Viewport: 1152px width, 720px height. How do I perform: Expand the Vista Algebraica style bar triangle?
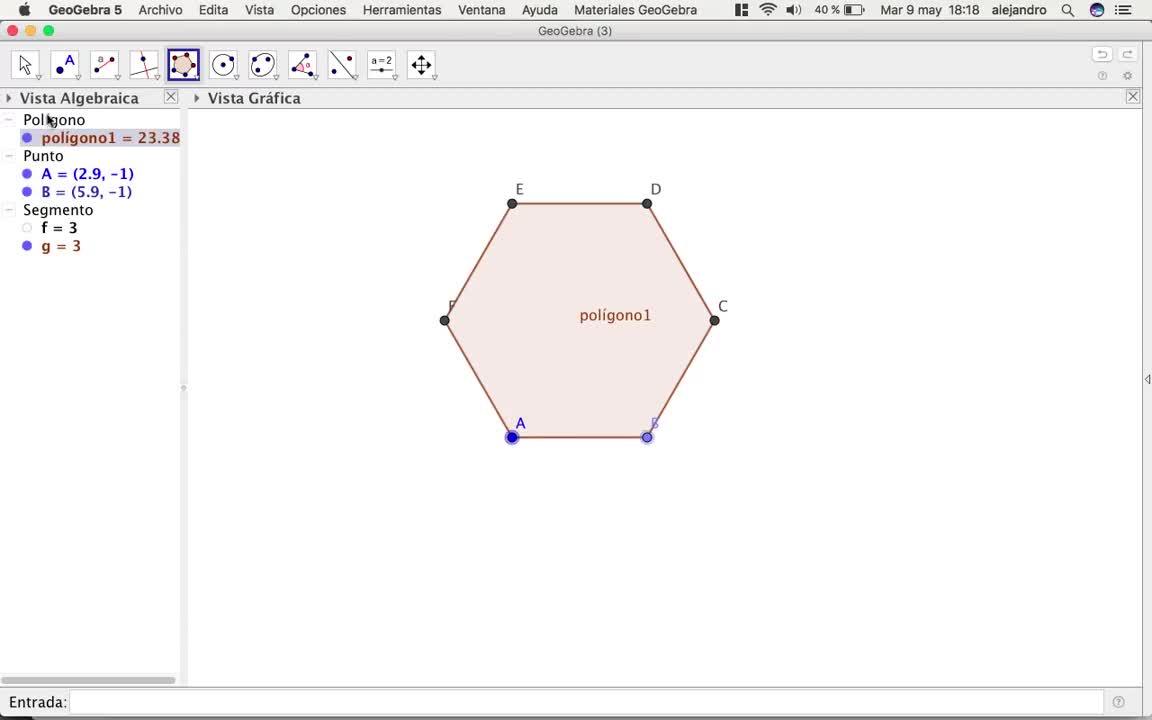pyautogui.click(x=8, y=98)
